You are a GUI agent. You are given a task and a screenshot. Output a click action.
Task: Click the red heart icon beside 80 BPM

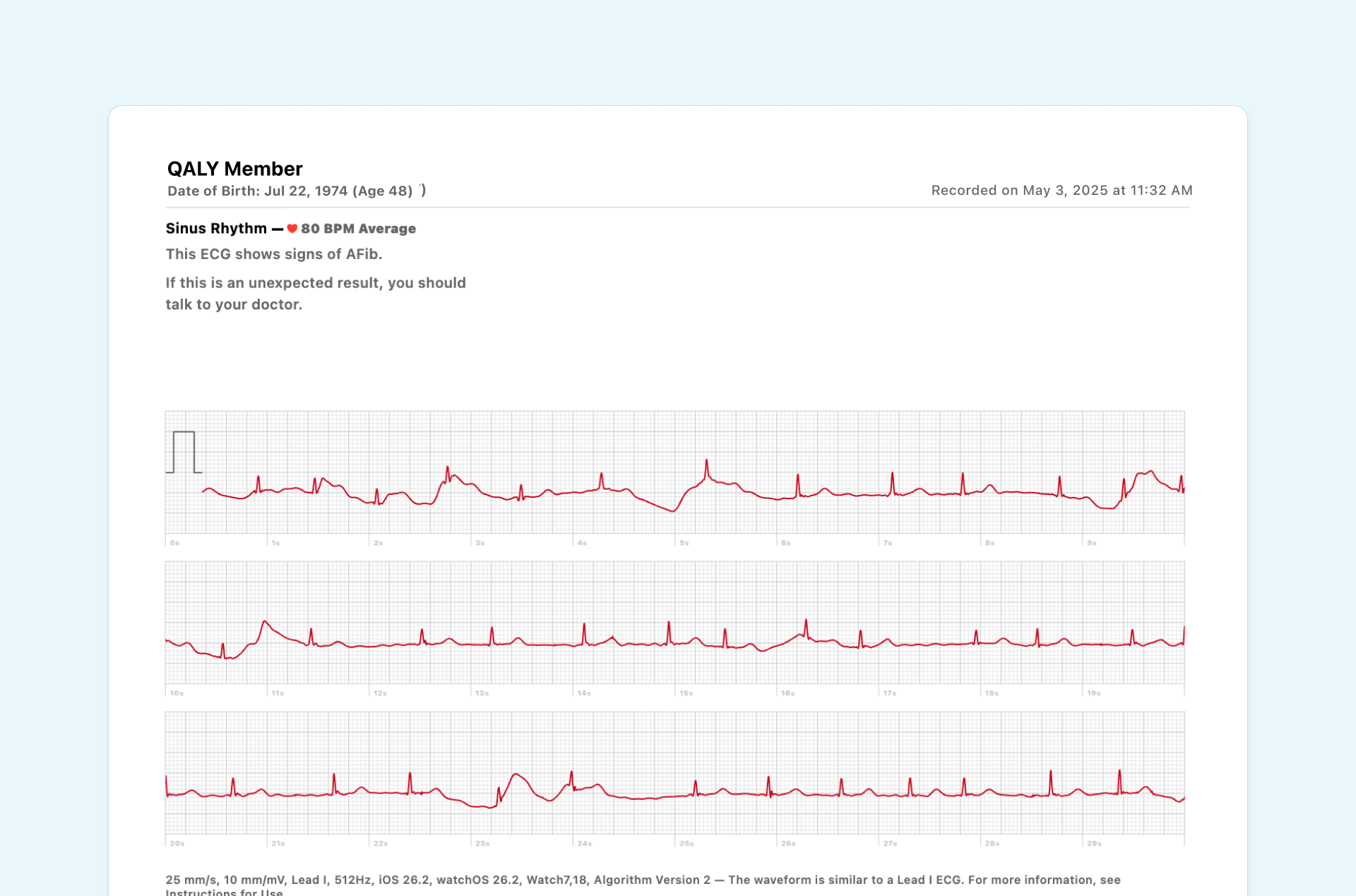[x=292, y=228]
